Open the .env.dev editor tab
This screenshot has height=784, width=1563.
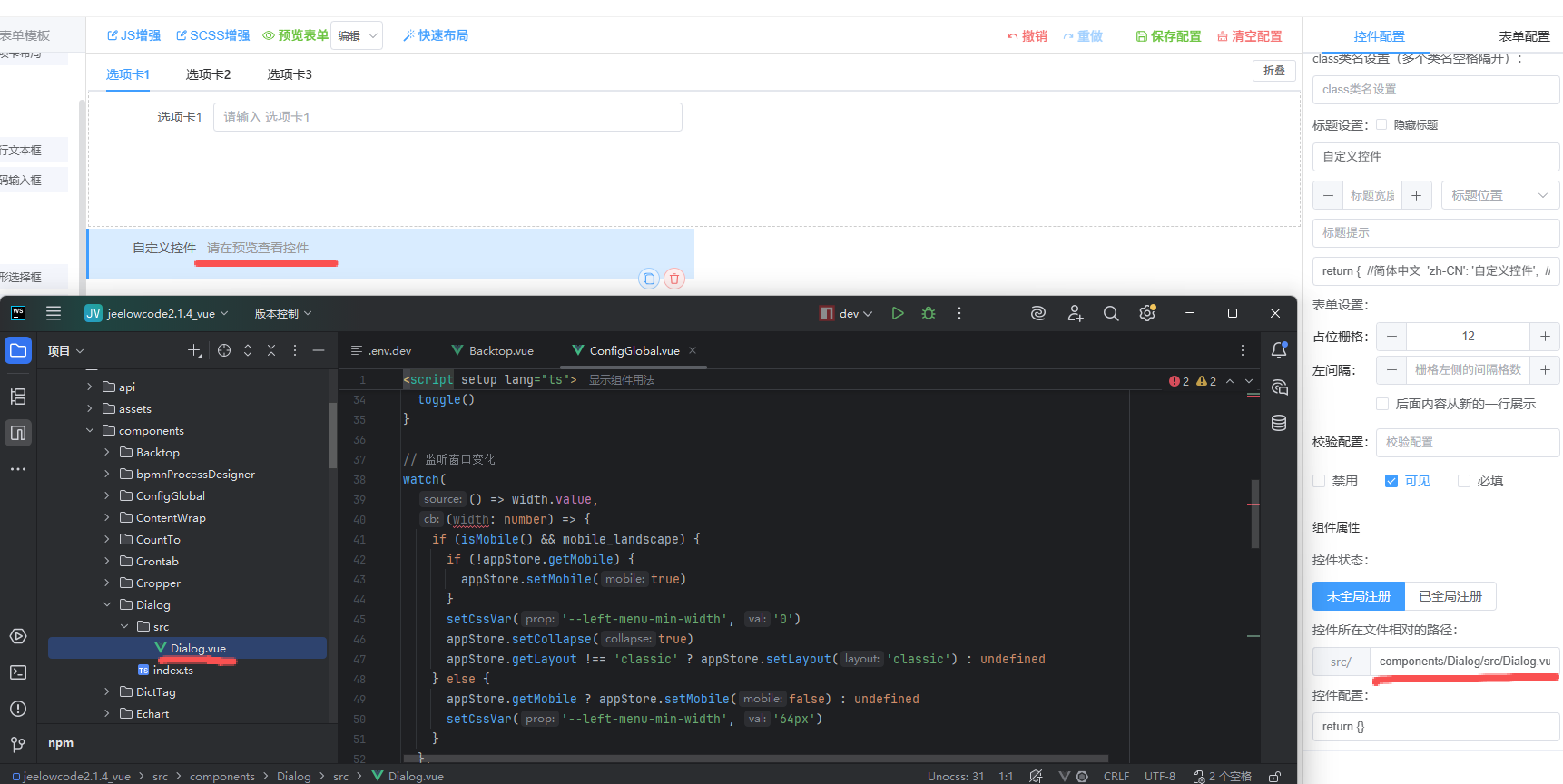pos(381,350)
